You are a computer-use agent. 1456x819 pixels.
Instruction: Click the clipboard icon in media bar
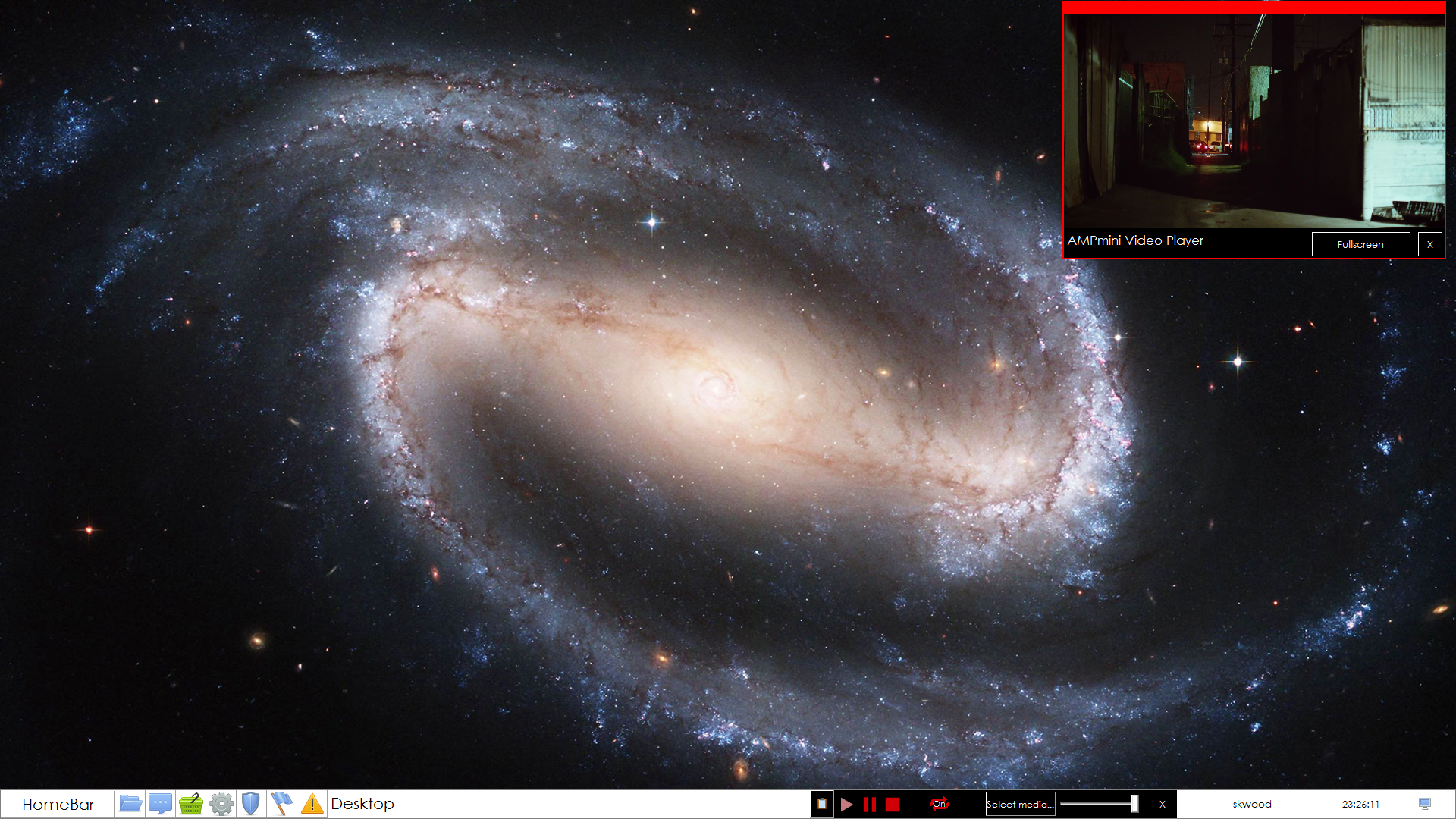coord(822,804)
